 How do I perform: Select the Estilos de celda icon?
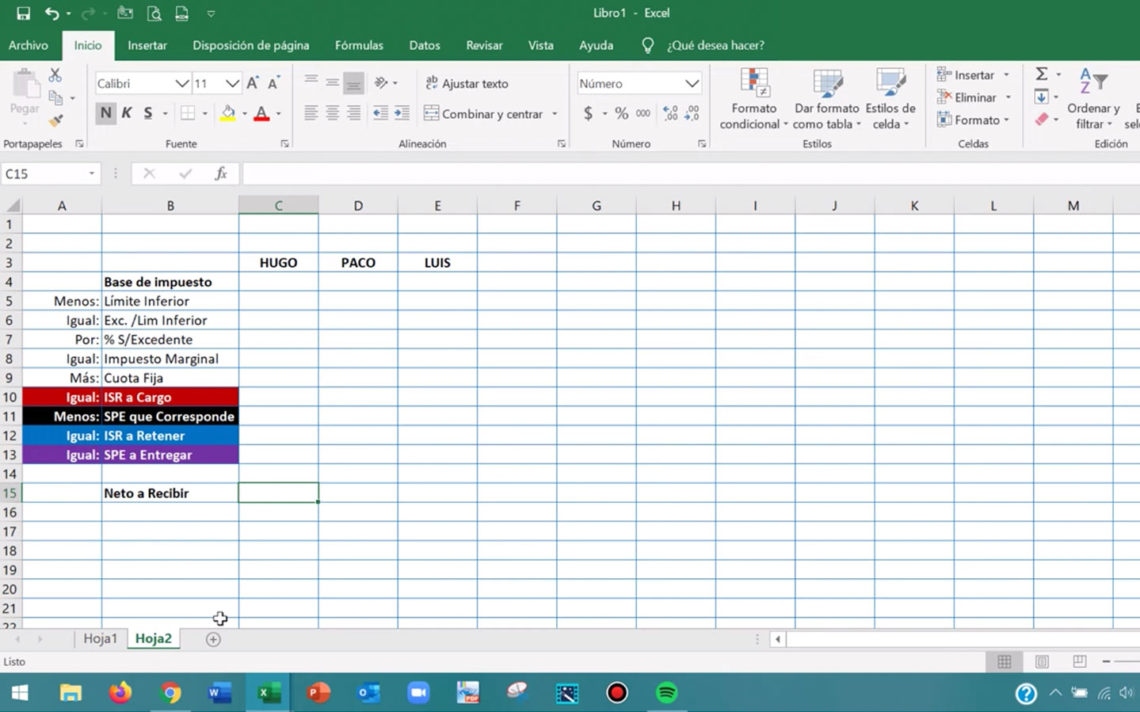click(889, 97)
